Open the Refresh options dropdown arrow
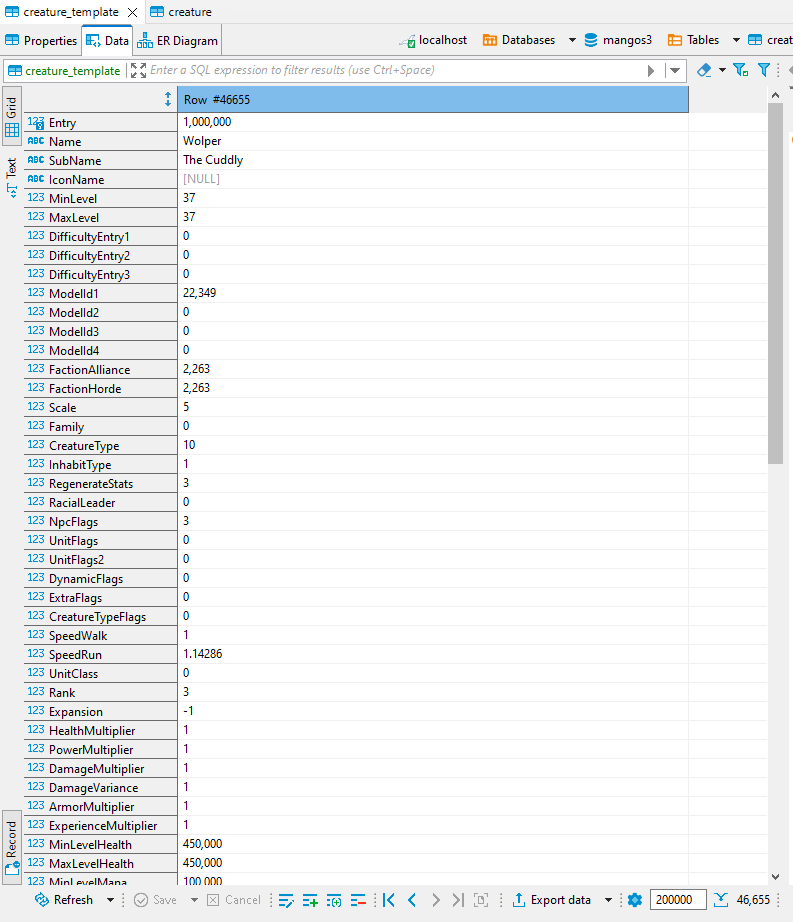 (110, 900)
